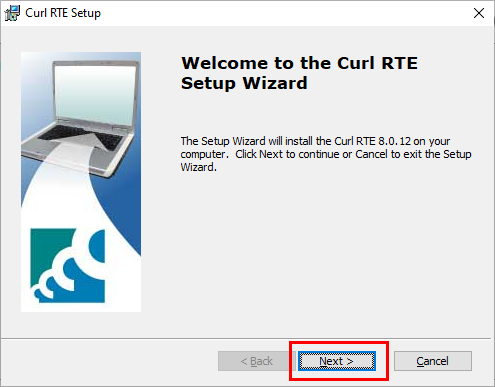This screenshot has height=387, width=495.
Task: Click the laptop keyboard in the banner graphic
Action: pyautogui.click(x=80, y=136)
